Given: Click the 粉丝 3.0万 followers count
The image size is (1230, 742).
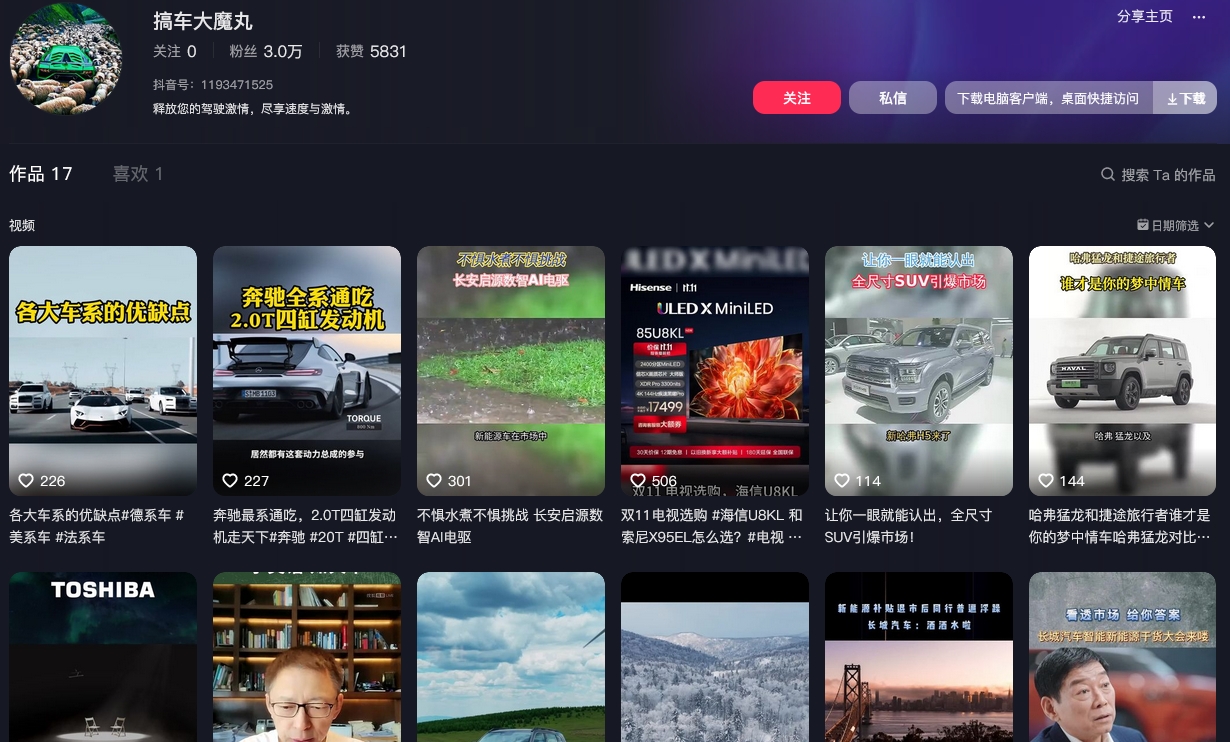Looking at the screenshot, I should (x=266, y=51).
